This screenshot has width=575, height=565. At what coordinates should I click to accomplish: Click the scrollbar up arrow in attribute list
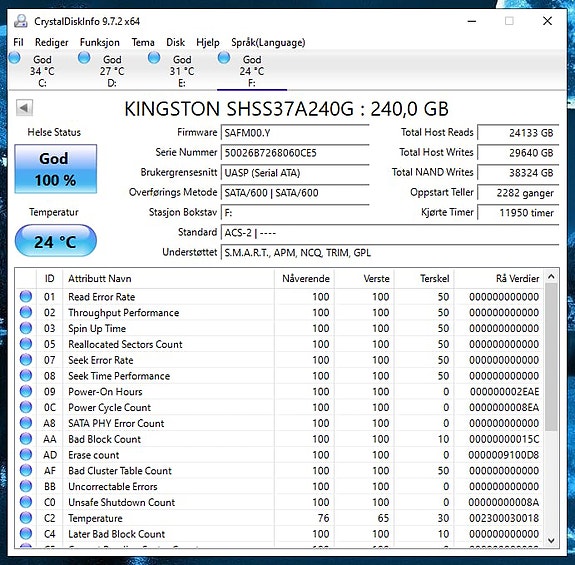click(x=551, y=277)
